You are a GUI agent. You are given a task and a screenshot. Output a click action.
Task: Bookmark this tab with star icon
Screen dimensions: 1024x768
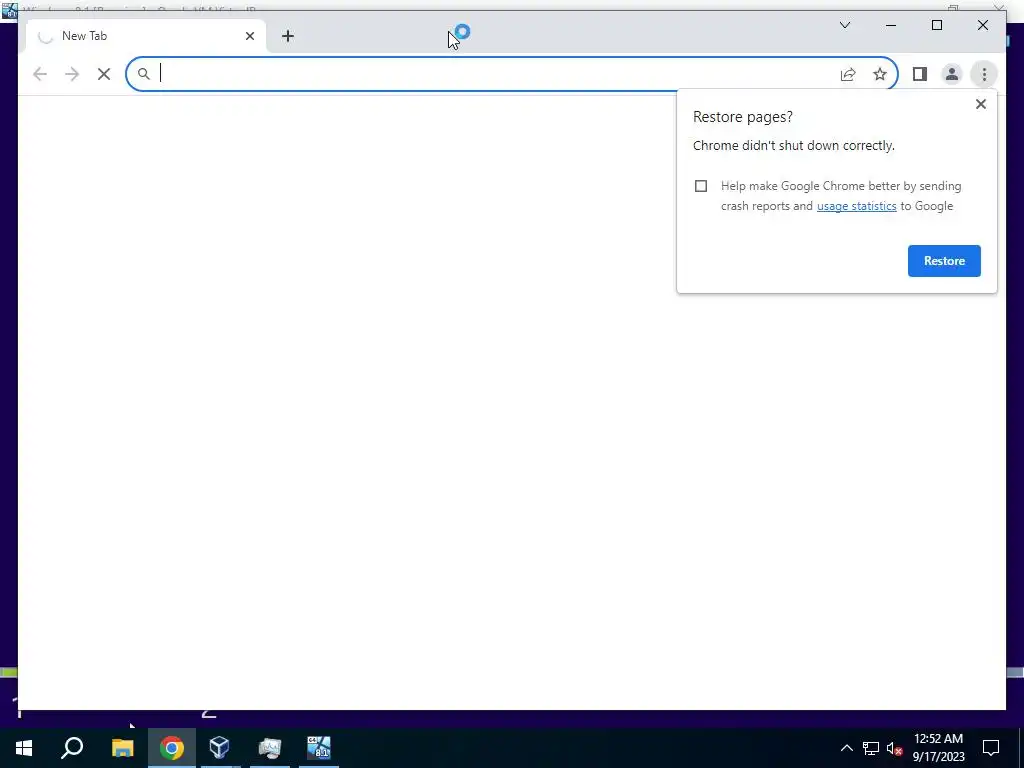click(x=880, y=74)
